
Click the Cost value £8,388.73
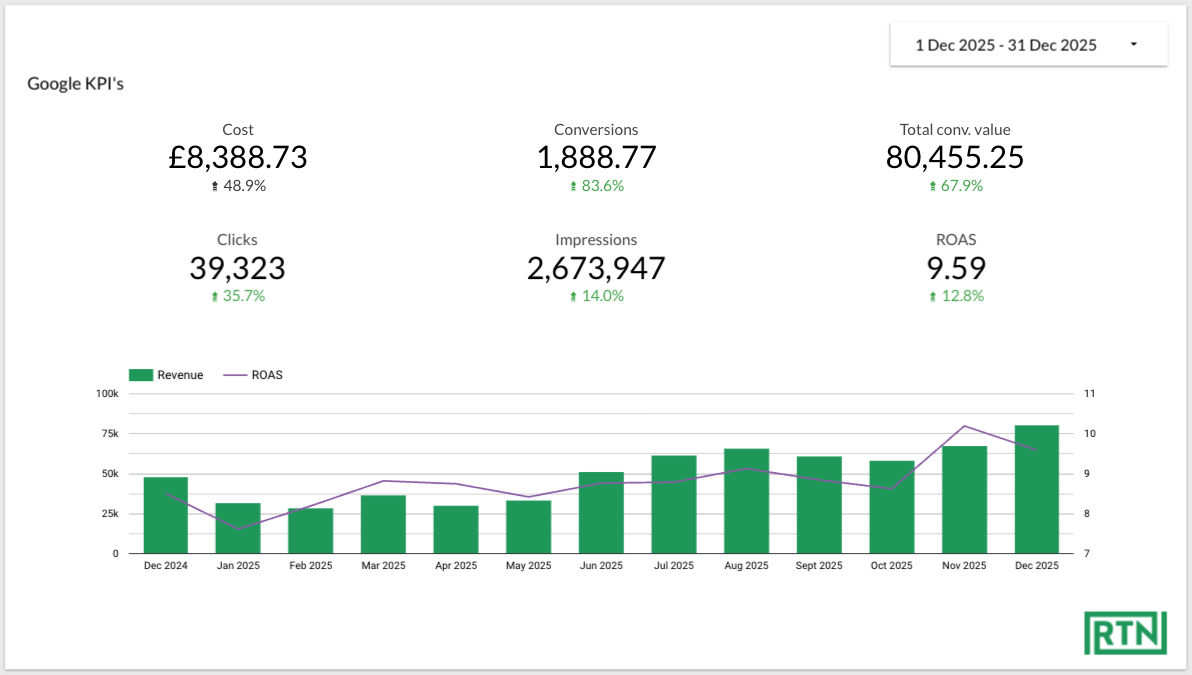tap(238, 158)
